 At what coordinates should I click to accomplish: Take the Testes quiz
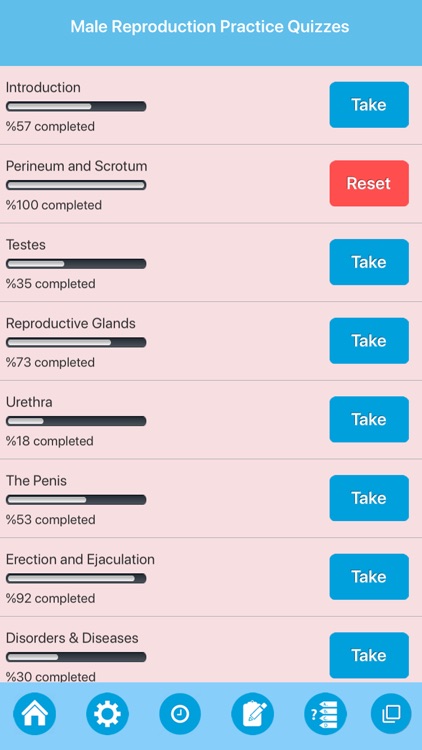369,262
